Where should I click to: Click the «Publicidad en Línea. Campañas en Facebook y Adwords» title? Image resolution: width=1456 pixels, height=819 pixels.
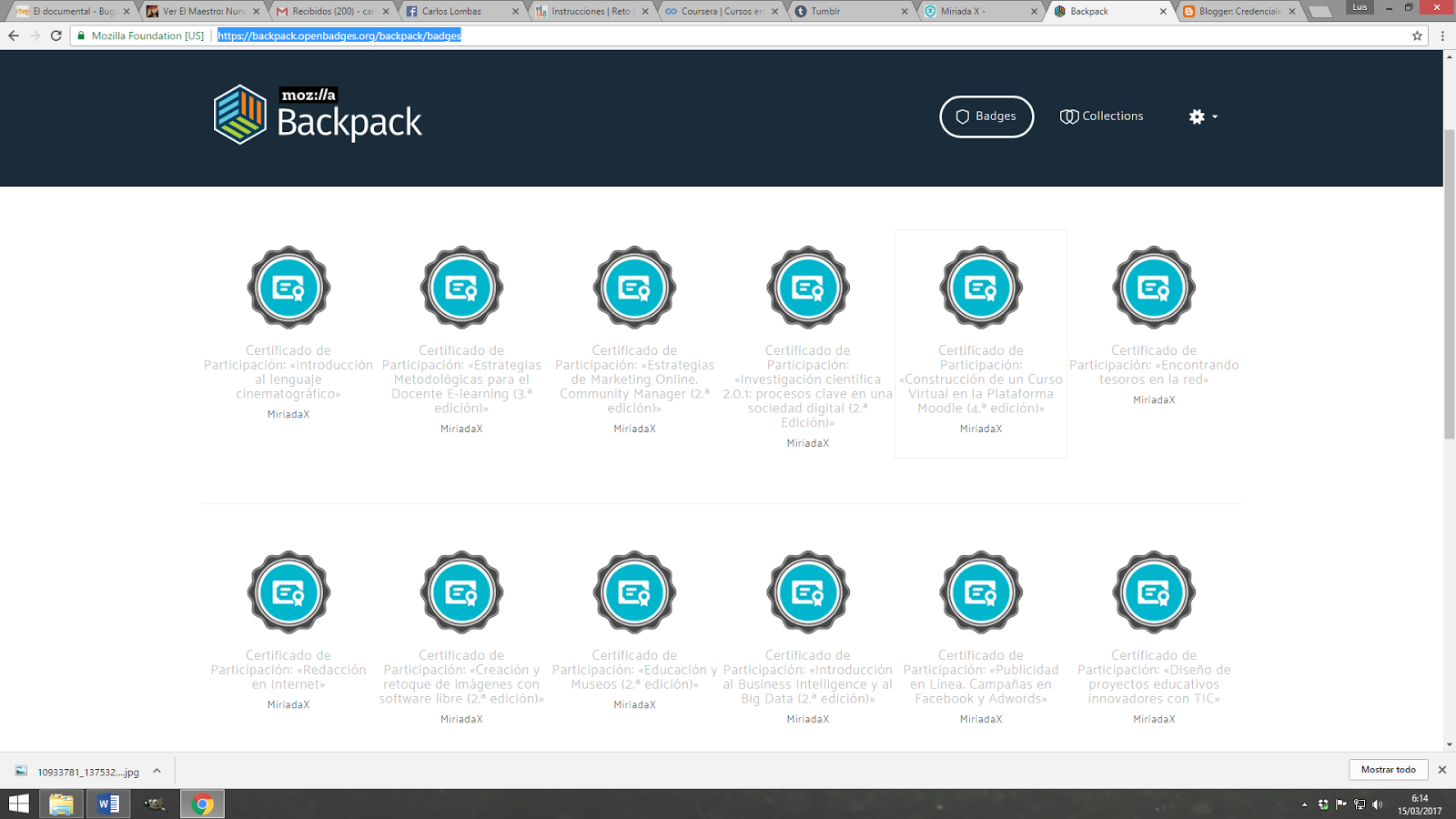(981, 677)
